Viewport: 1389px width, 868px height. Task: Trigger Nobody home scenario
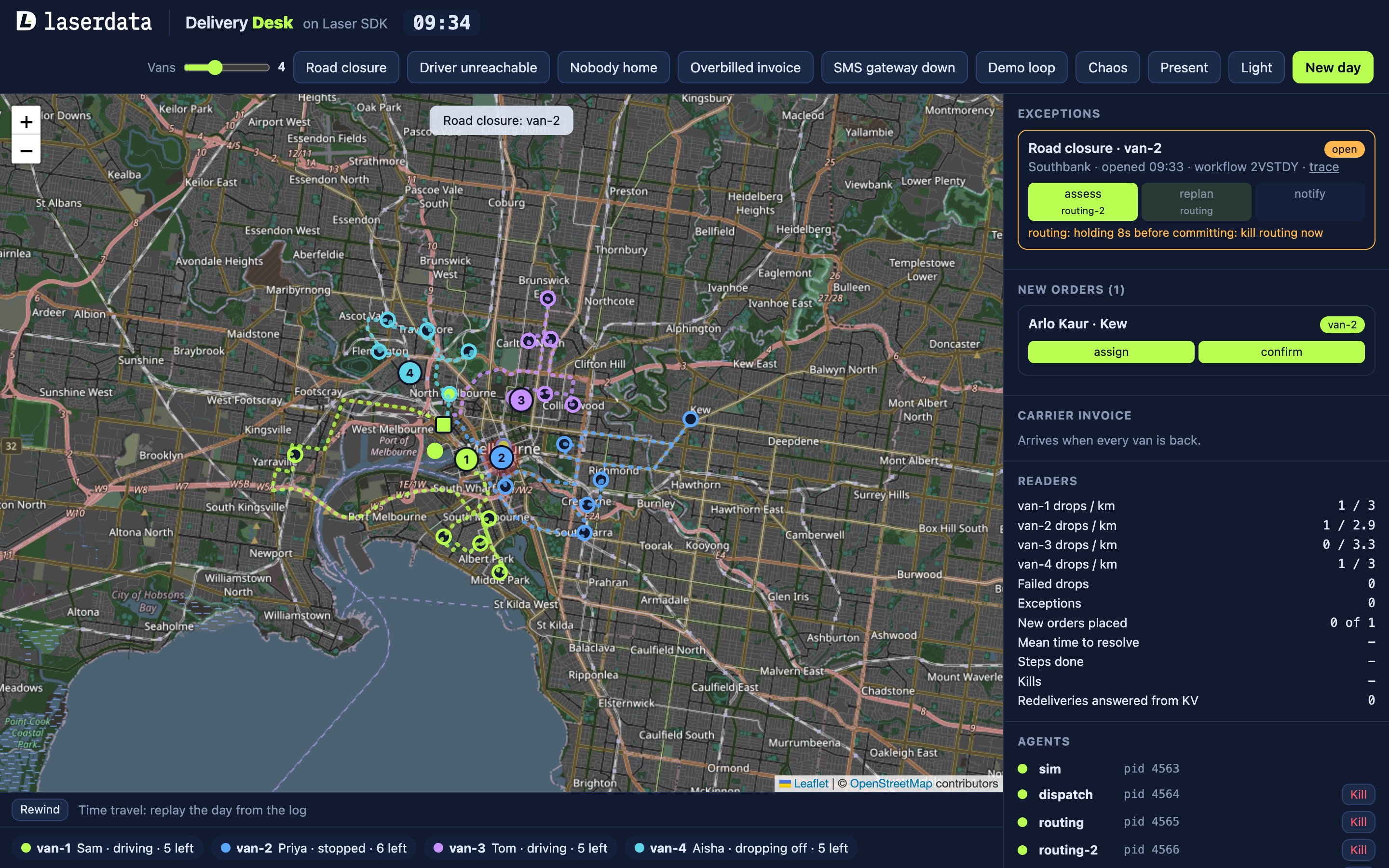(613, 67)
